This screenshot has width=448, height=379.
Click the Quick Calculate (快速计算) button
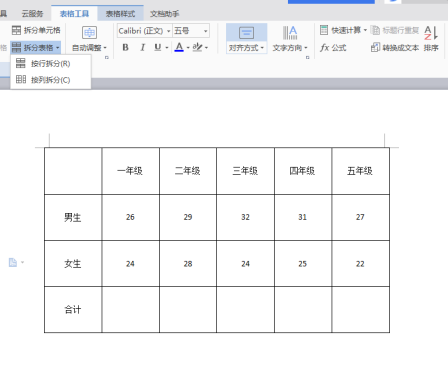[x=343, y=30]
